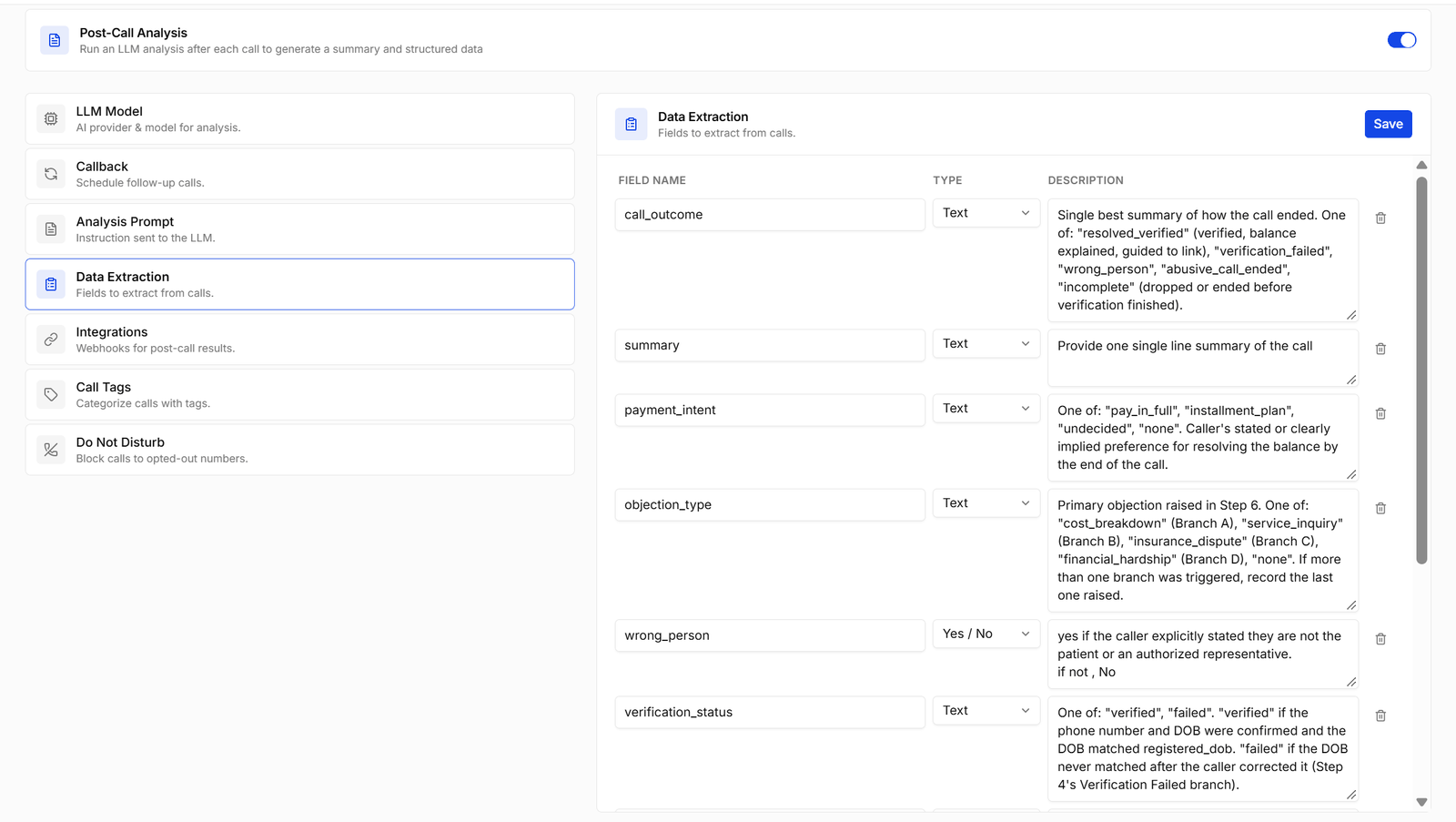Click the Do Not Disturb phone icon
1456x822 pixels.
click(51, 450)
